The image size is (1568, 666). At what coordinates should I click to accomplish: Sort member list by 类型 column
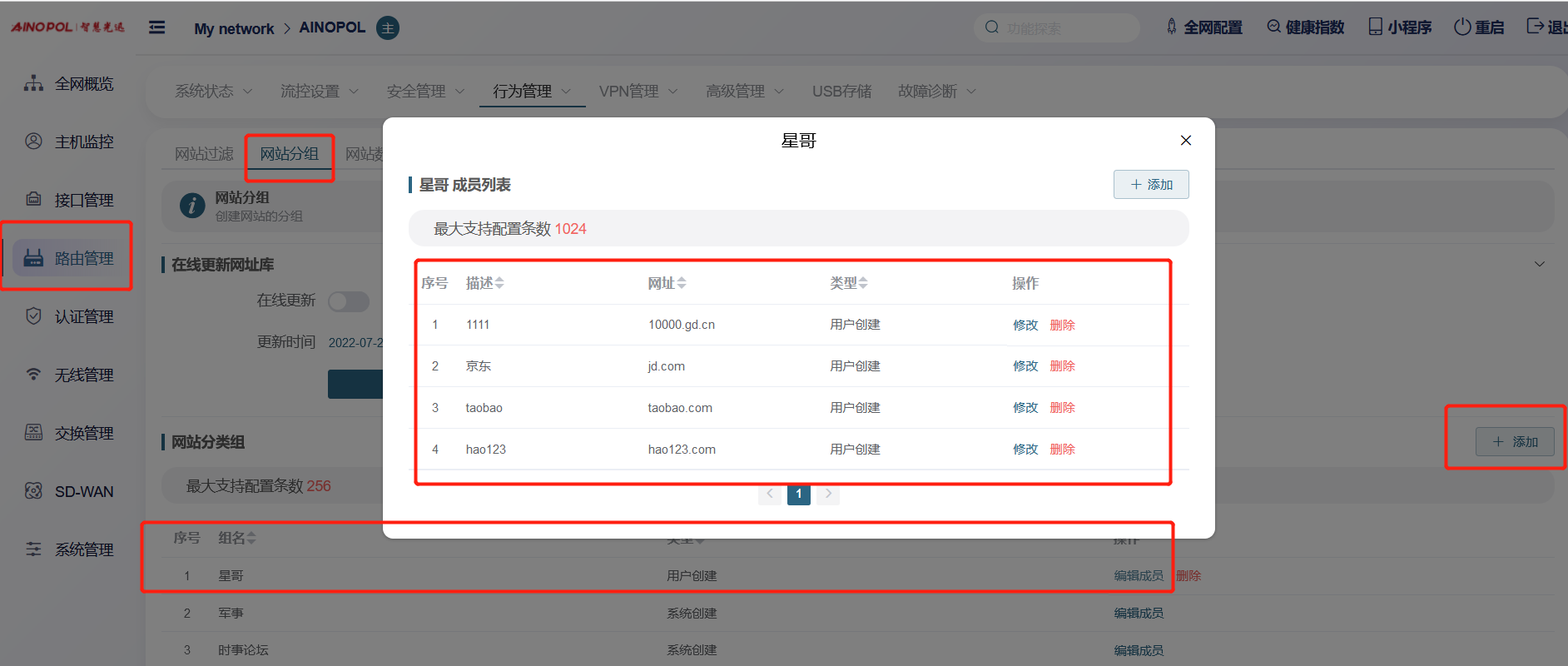click(849, 284)
